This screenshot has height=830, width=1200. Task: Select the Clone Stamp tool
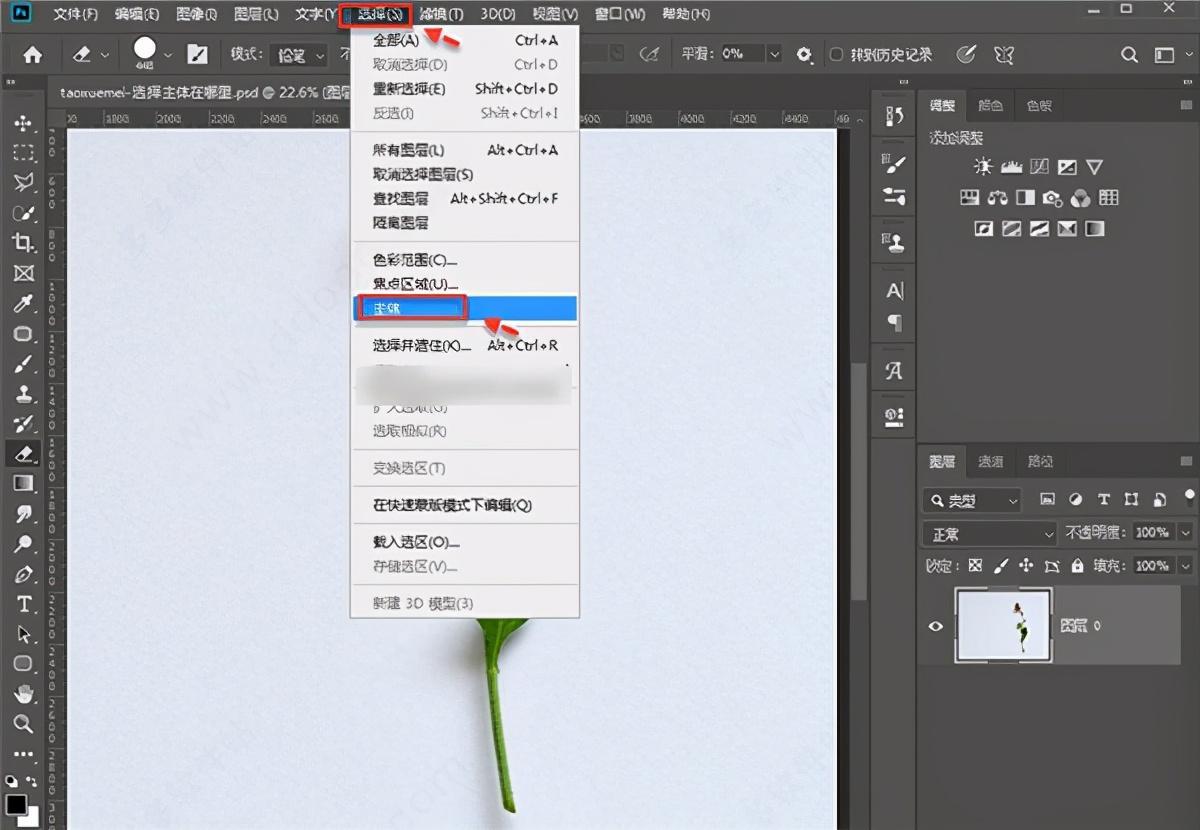[x=23, y=393]
